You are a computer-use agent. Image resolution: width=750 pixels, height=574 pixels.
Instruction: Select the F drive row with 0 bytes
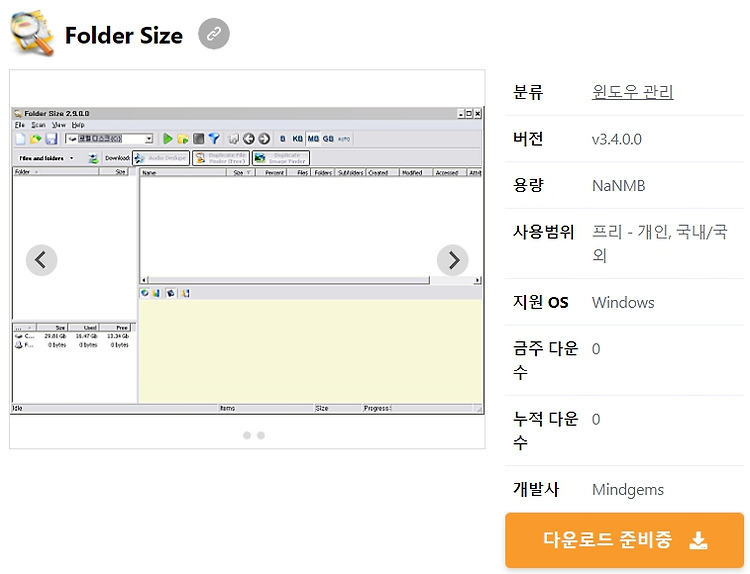point(72,344)
